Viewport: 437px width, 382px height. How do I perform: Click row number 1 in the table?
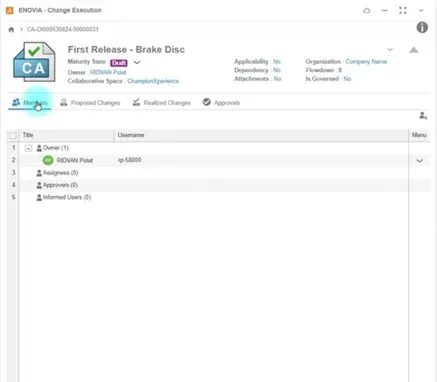click(13, 148)
